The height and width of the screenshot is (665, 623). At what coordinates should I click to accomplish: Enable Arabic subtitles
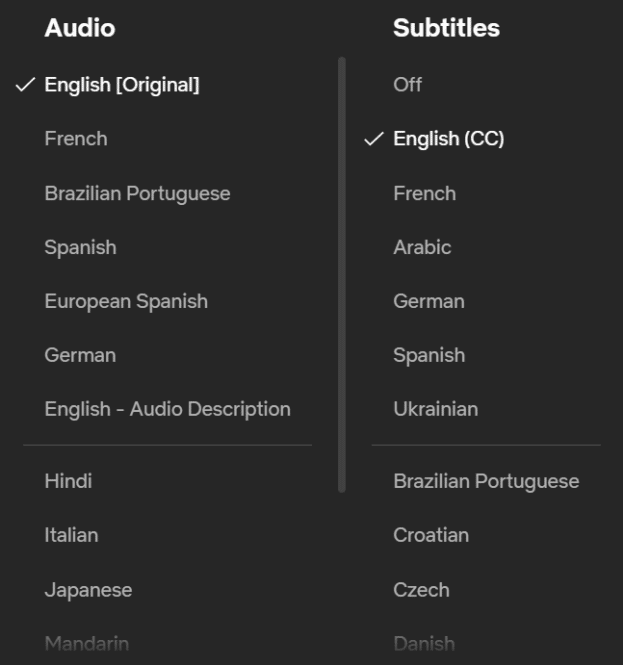point(422,247)
